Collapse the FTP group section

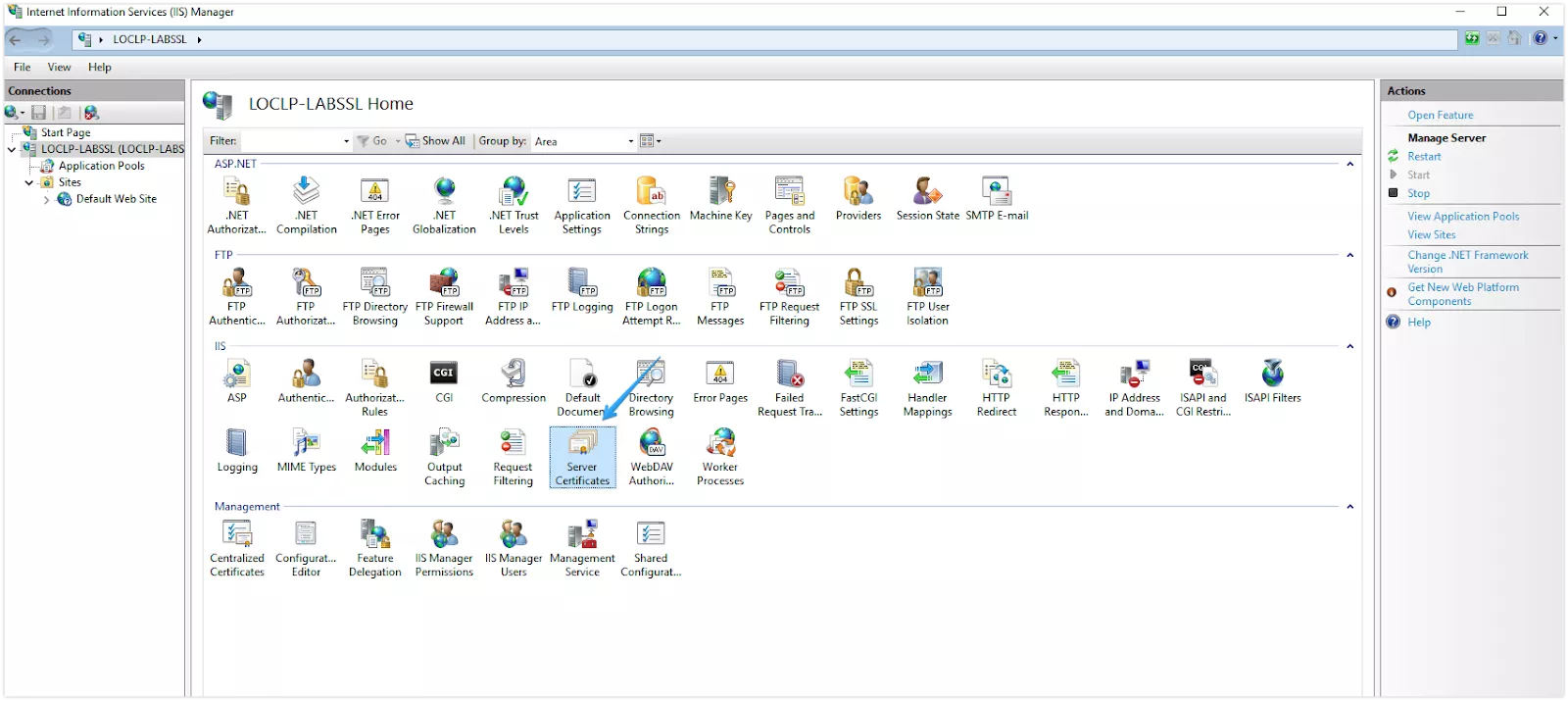click(x=1350, y=255)
